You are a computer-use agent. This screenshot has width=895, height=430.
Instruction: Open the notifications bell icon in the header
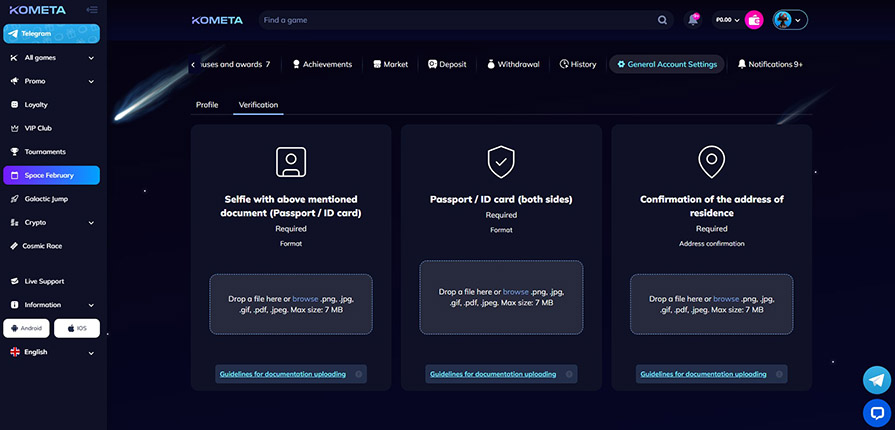tap(693, 20)
